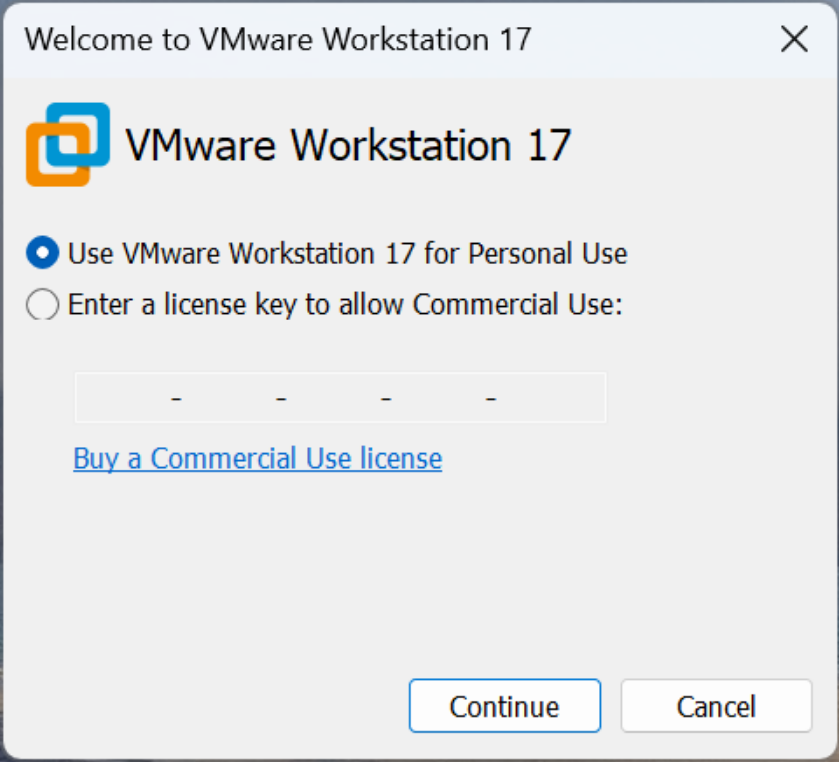Click the first license key segment
The image size is (839, 762).
click(130, 397)
